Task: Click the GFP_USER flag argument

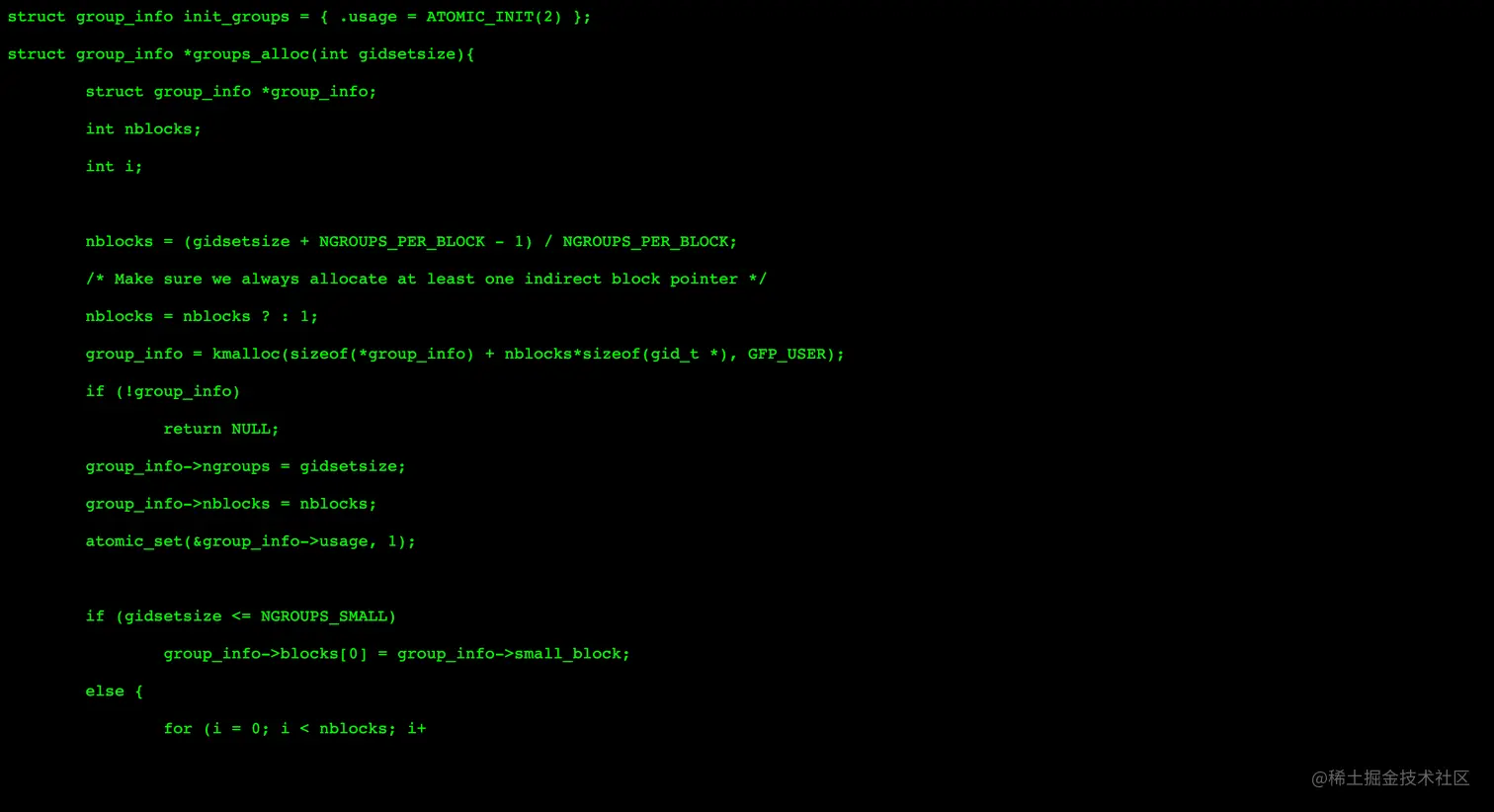Action: (x=787, y=355)
